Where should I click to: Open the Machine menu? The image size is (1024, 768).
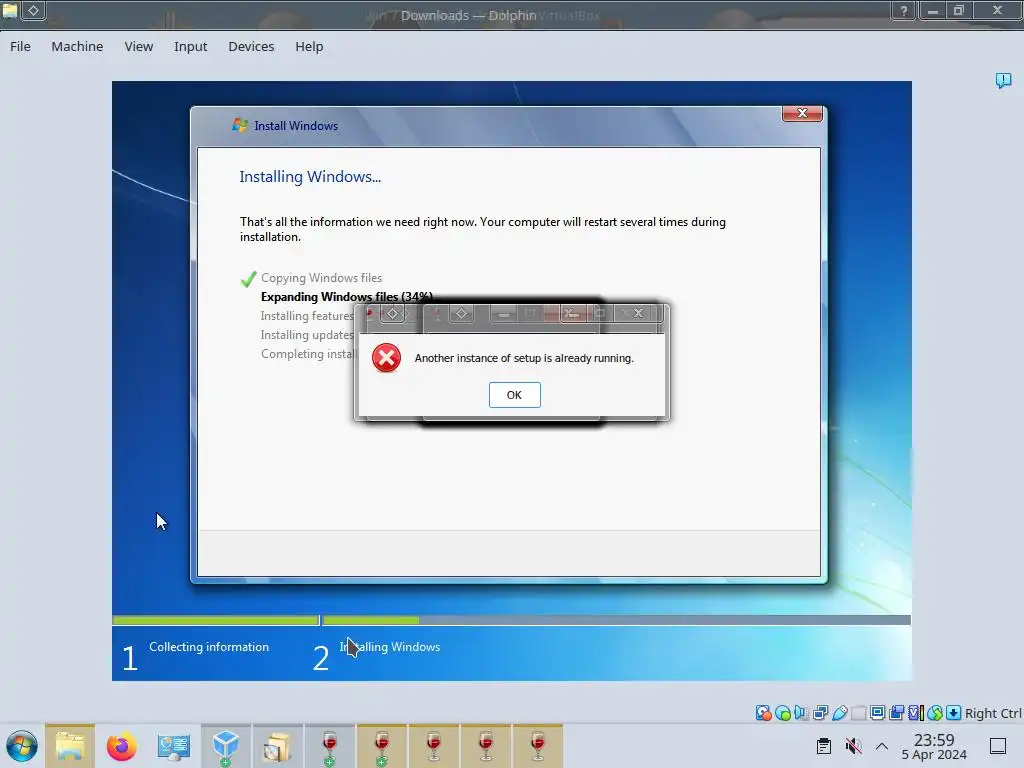tap(77, 46)
